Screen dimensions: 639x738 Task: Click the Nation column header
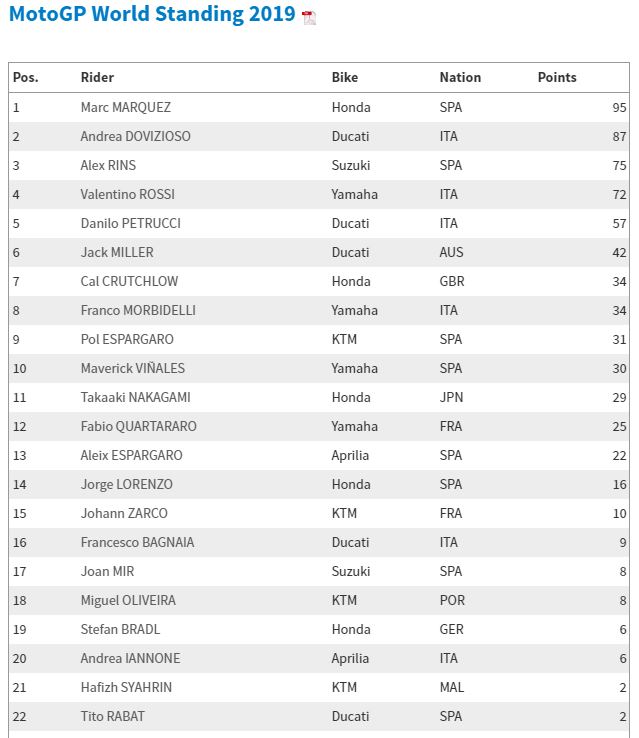click(460, 77)
